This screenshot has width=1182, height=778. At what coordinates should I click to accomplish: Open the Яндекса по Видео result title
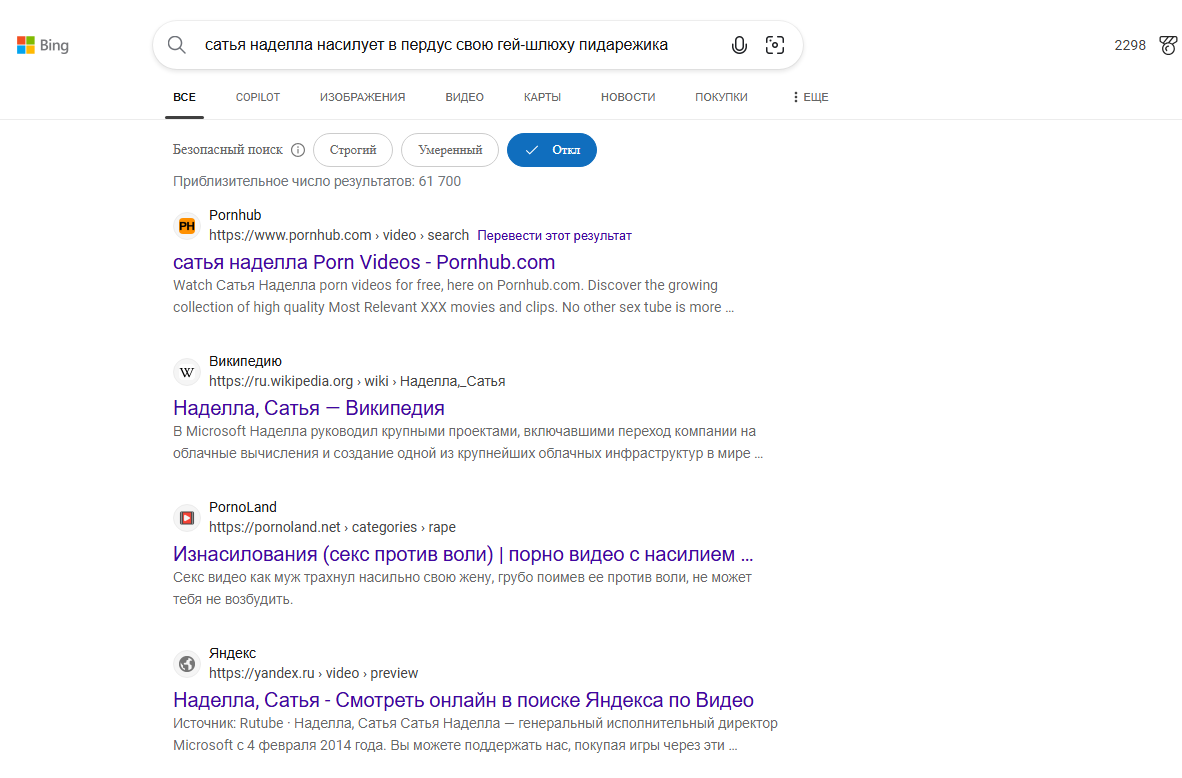pyautogui.click(x=463, y=700)
